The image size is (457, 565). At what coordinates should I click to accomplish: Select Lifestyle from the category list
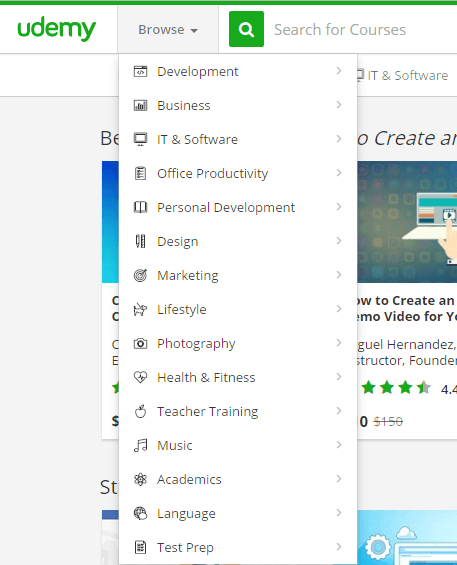click(238, 309)
